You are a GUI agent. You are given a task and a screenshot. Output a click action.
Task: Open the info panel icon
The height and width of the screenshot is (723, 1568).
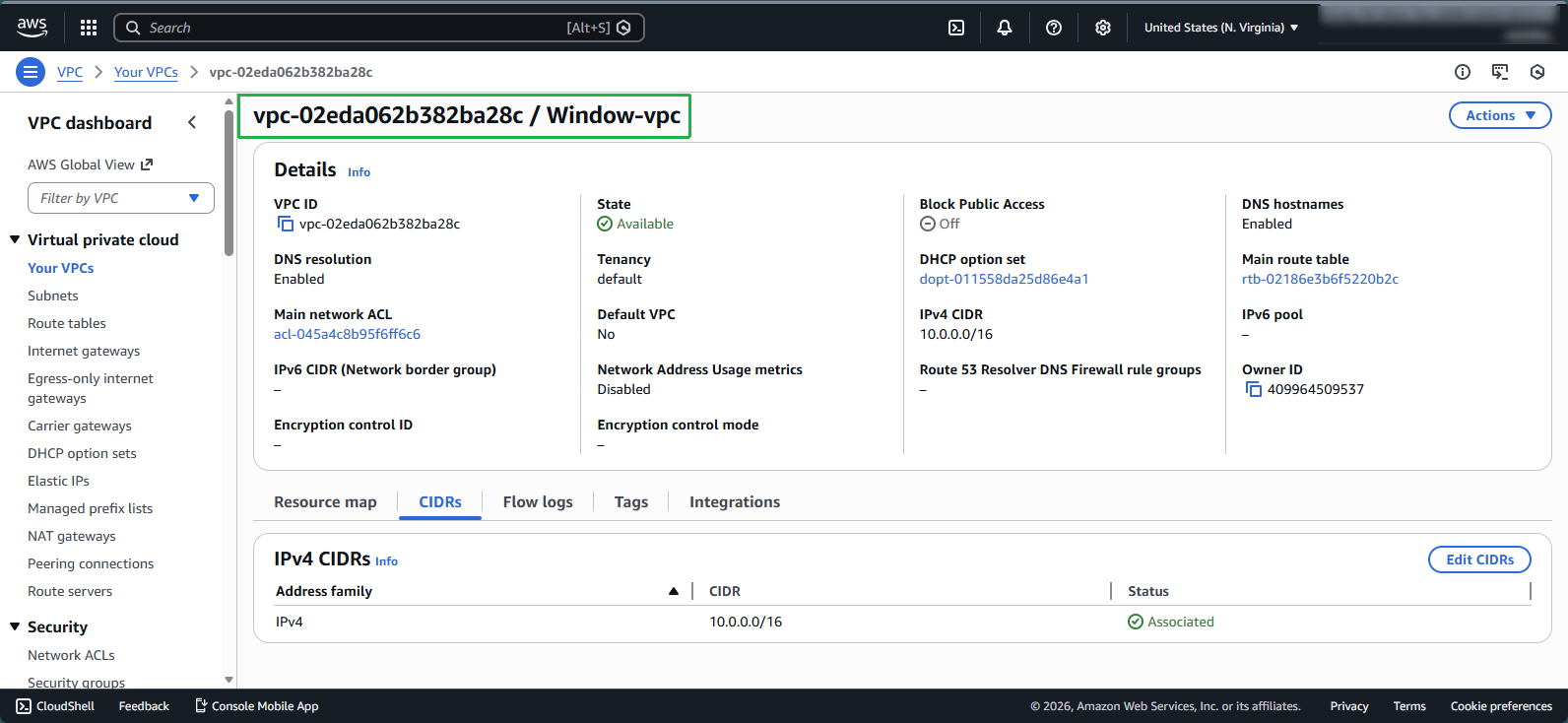(x=1463, y=72)
